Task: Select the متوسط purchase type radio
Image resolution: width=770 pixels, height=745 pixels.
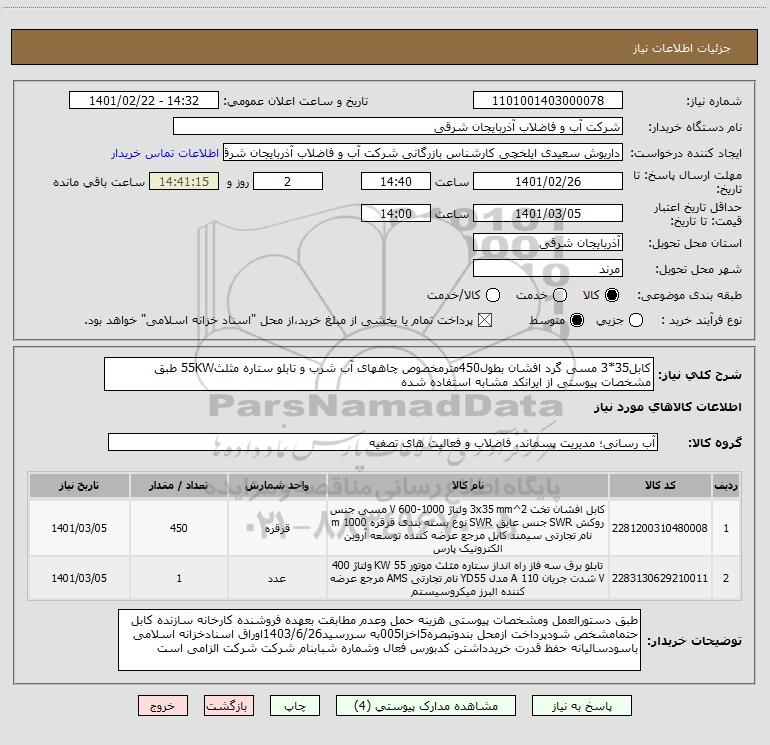Action: click(577, 321)
